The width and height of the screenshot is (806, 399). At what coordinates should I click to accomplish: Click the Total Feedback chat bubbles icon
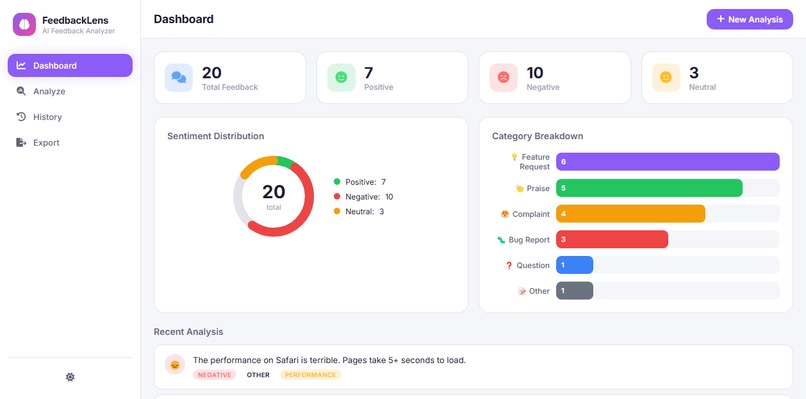[x=179, y=78]
